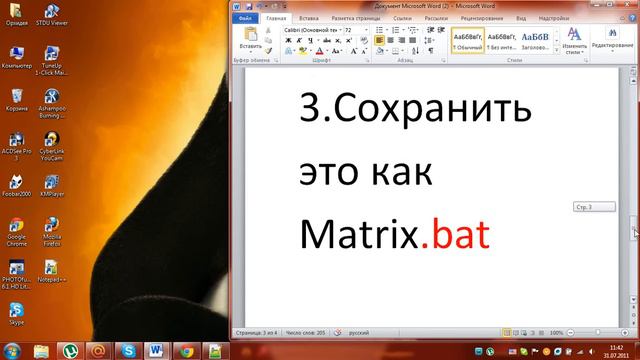
Task: Click the Strikethrough (abc) icon
Action: coord(327,40)
